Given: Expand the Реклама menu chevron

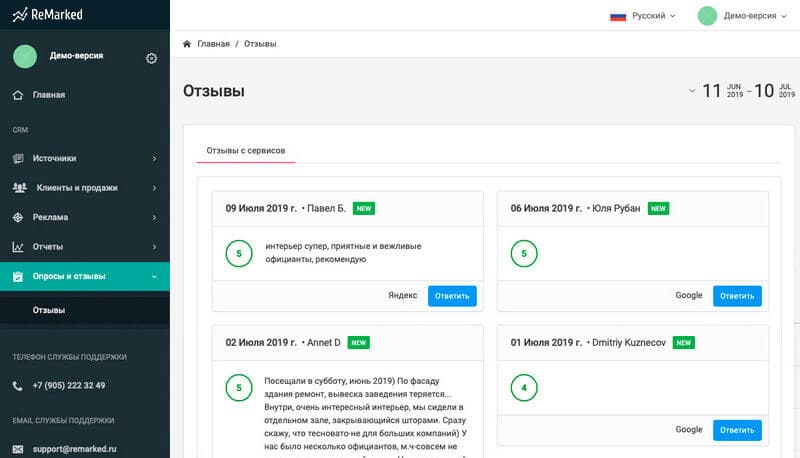Looking at the screenshot, I should tap(154, 217).
